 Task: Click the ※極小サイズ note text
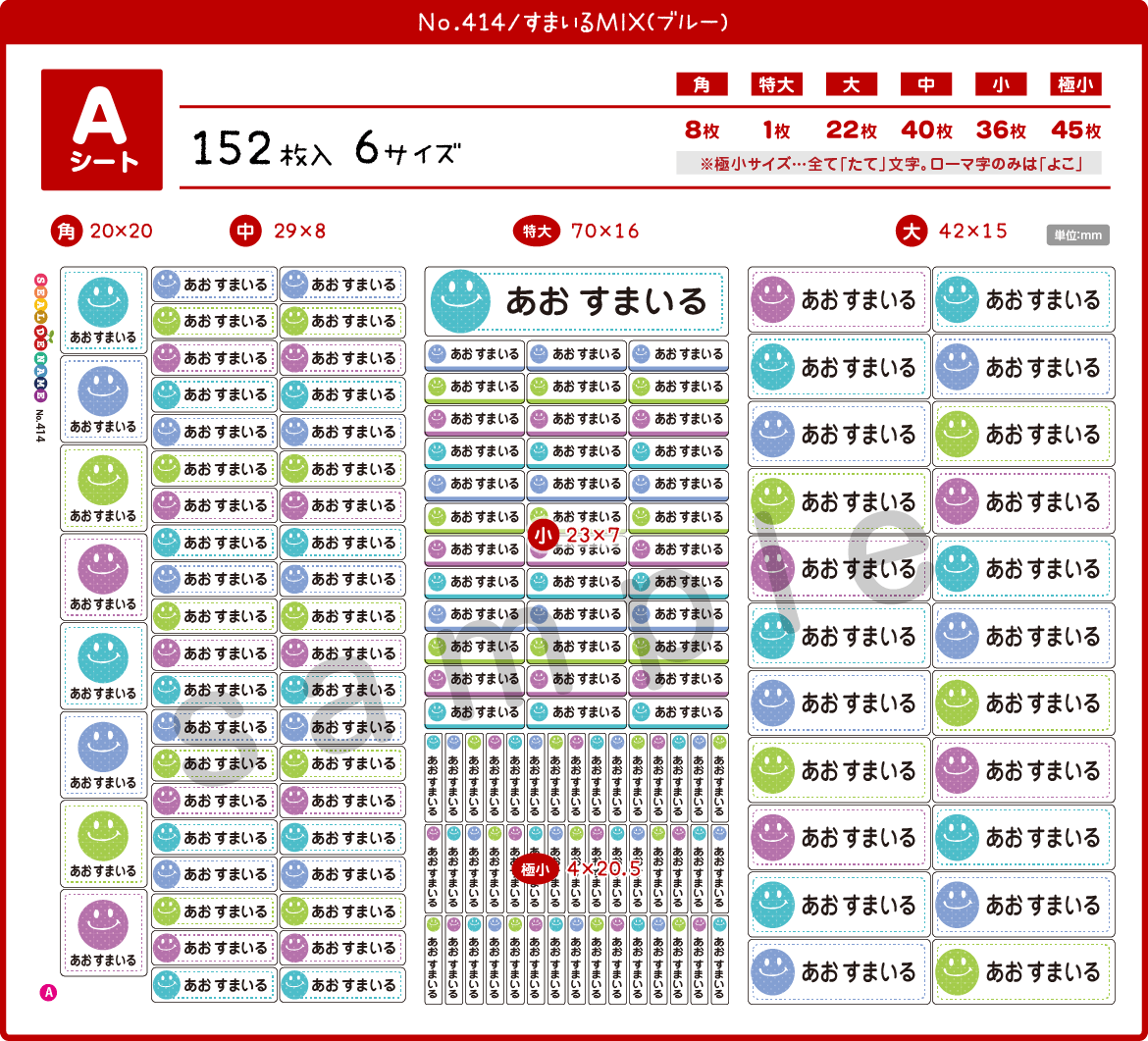pos(889,163)
